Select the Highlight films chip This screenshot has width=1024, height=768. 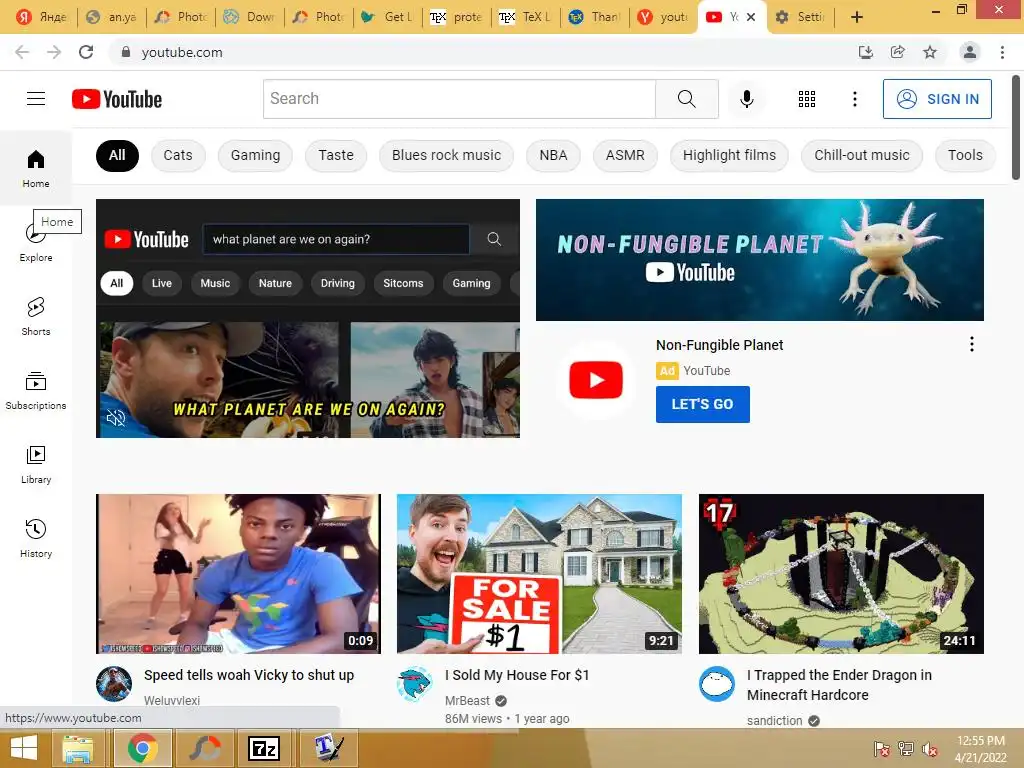pos(729,155)
